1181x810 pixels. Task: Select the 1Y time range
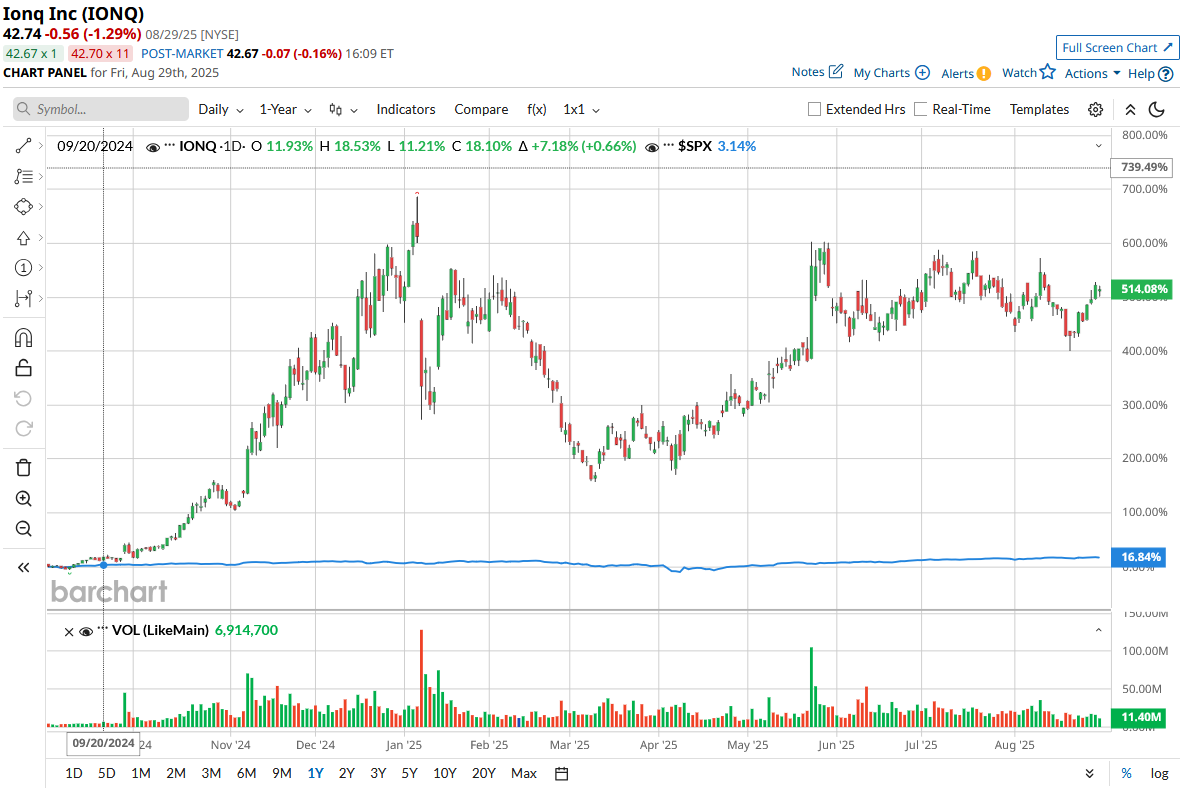tap(315, 773)
